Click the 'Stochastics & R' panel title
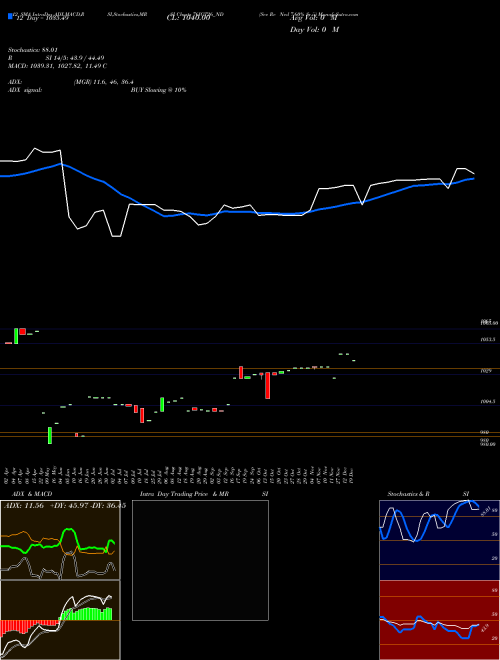Viewport: 500px width, 660px height. click(x=408, y=494)
